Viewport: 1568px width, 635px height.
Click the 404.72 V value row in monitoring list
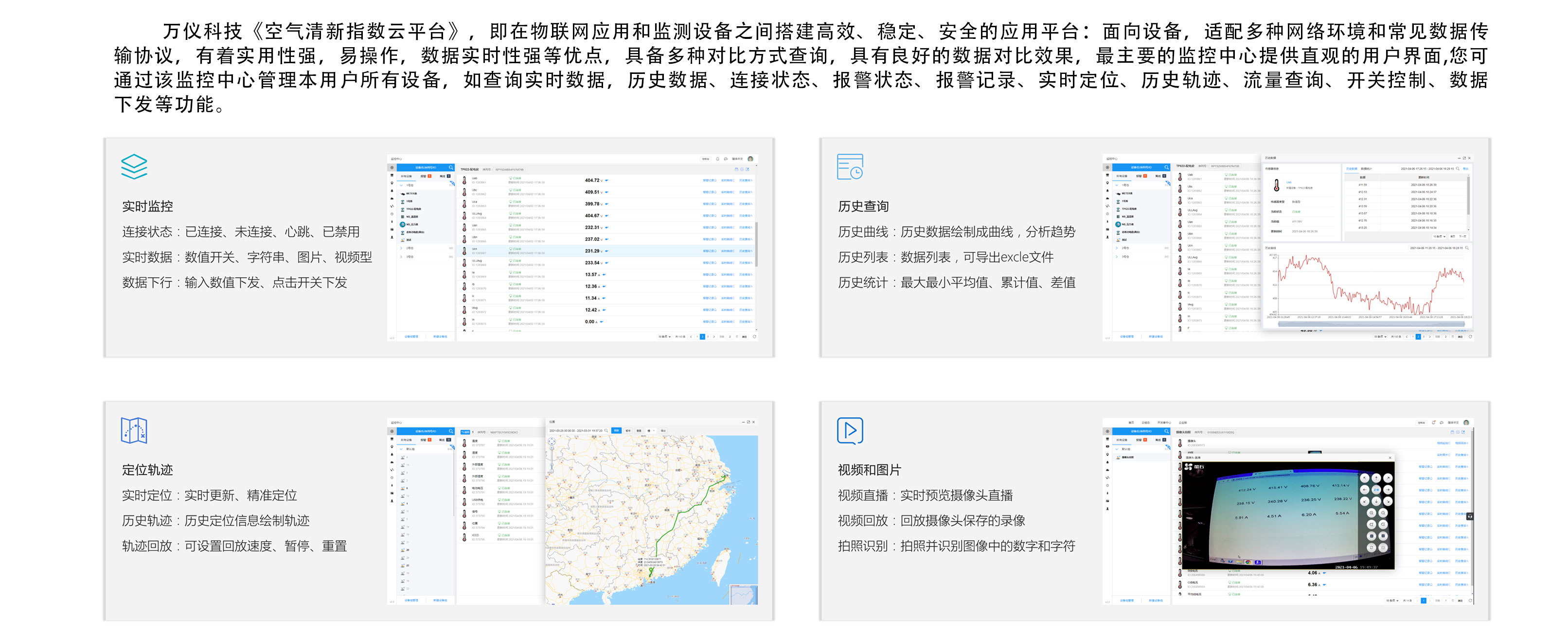(592, 180)
